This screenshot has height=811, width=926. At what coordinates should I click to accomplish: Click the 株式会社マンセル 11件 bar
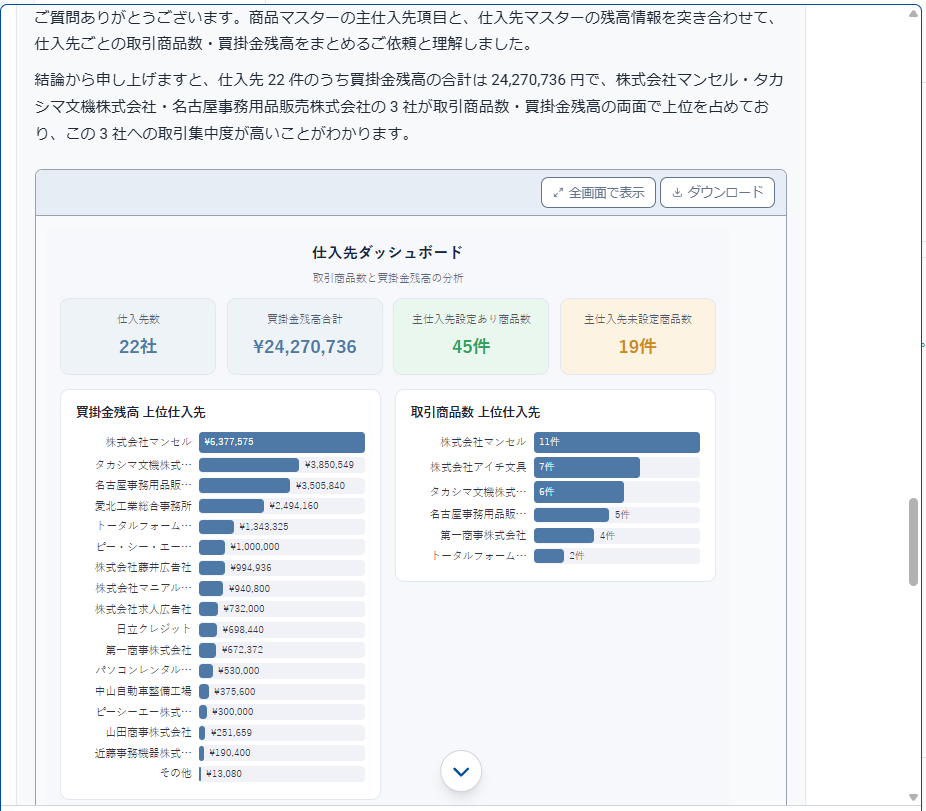[617, 442]
